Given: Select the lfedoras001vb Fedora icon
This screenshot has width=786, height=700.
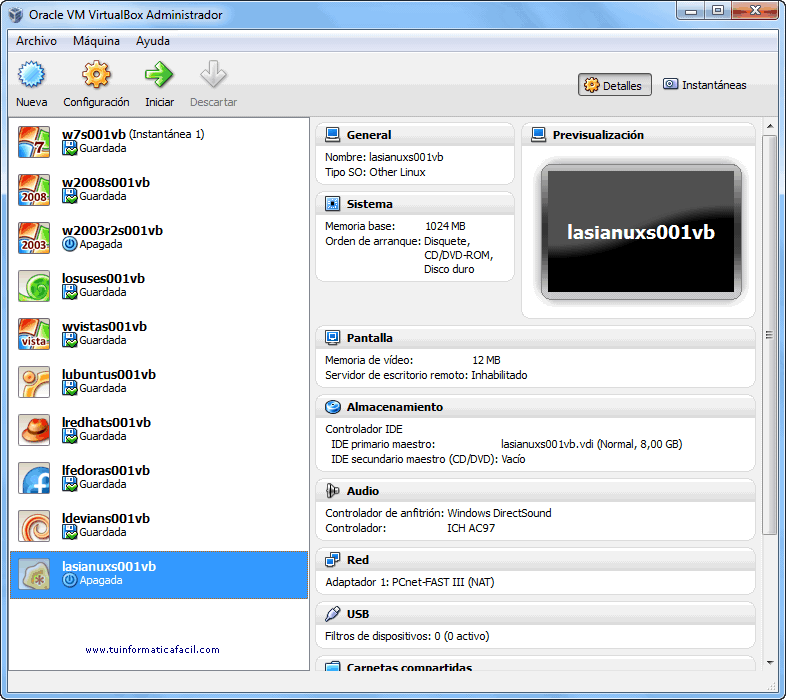Looking at the screenshot, I should 34,478.
